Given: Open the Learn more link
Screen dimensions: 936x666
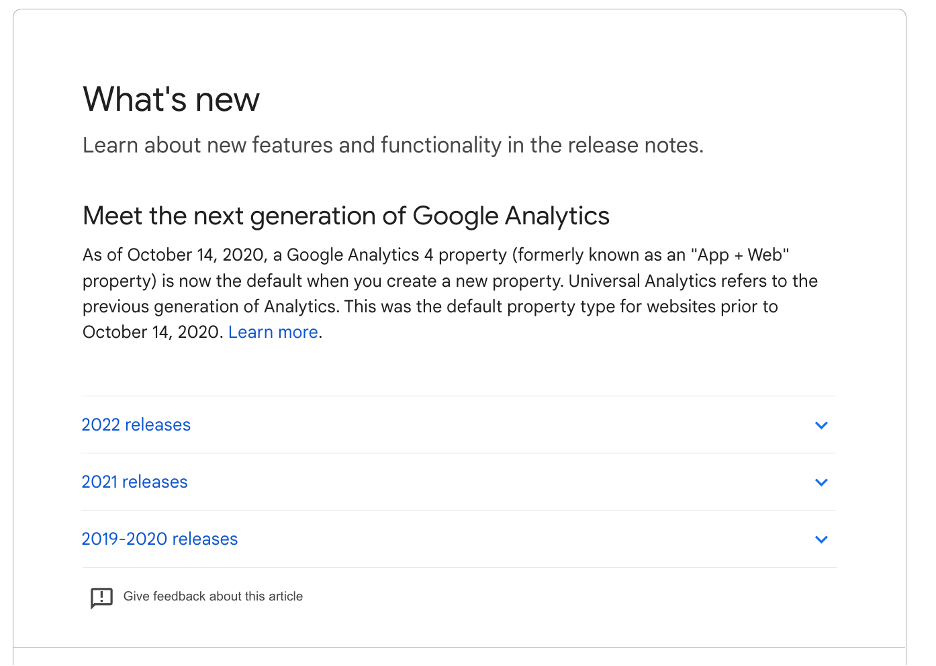Looking at the screenshot, I should (x=273, y=332).
